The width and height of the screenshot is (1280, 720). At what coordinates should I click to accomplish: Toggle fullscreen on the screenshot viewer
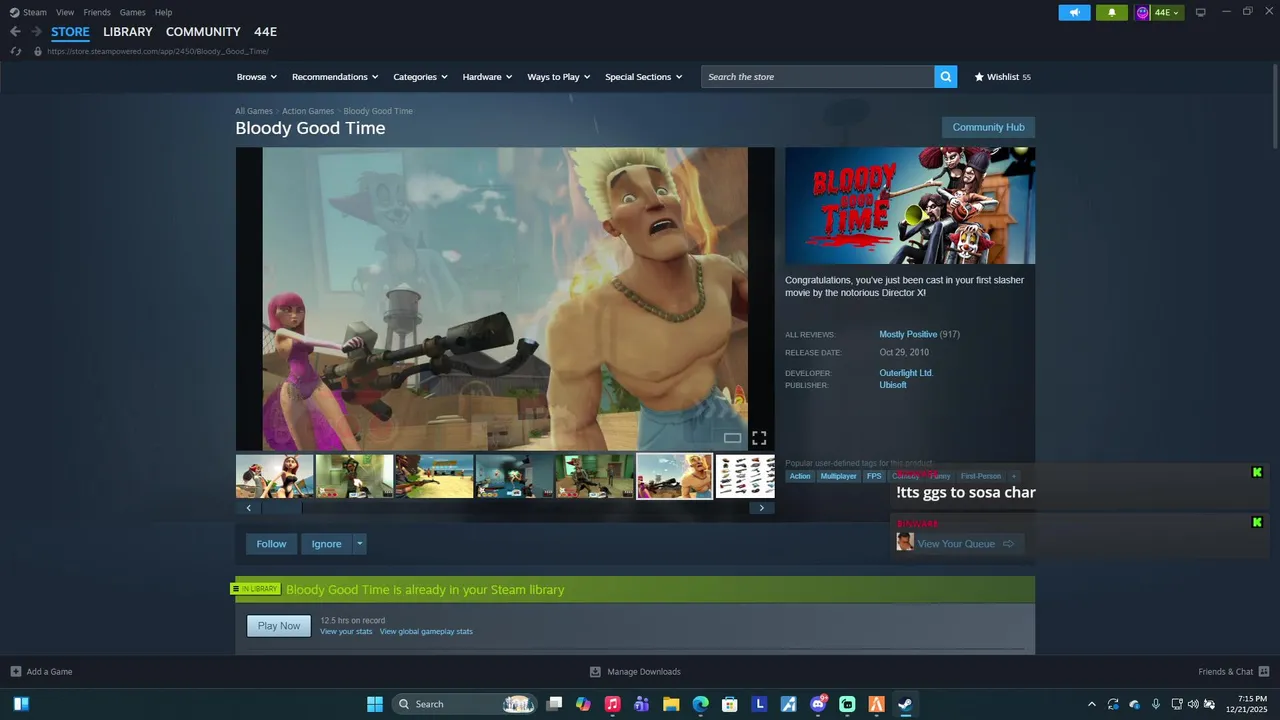759,438
